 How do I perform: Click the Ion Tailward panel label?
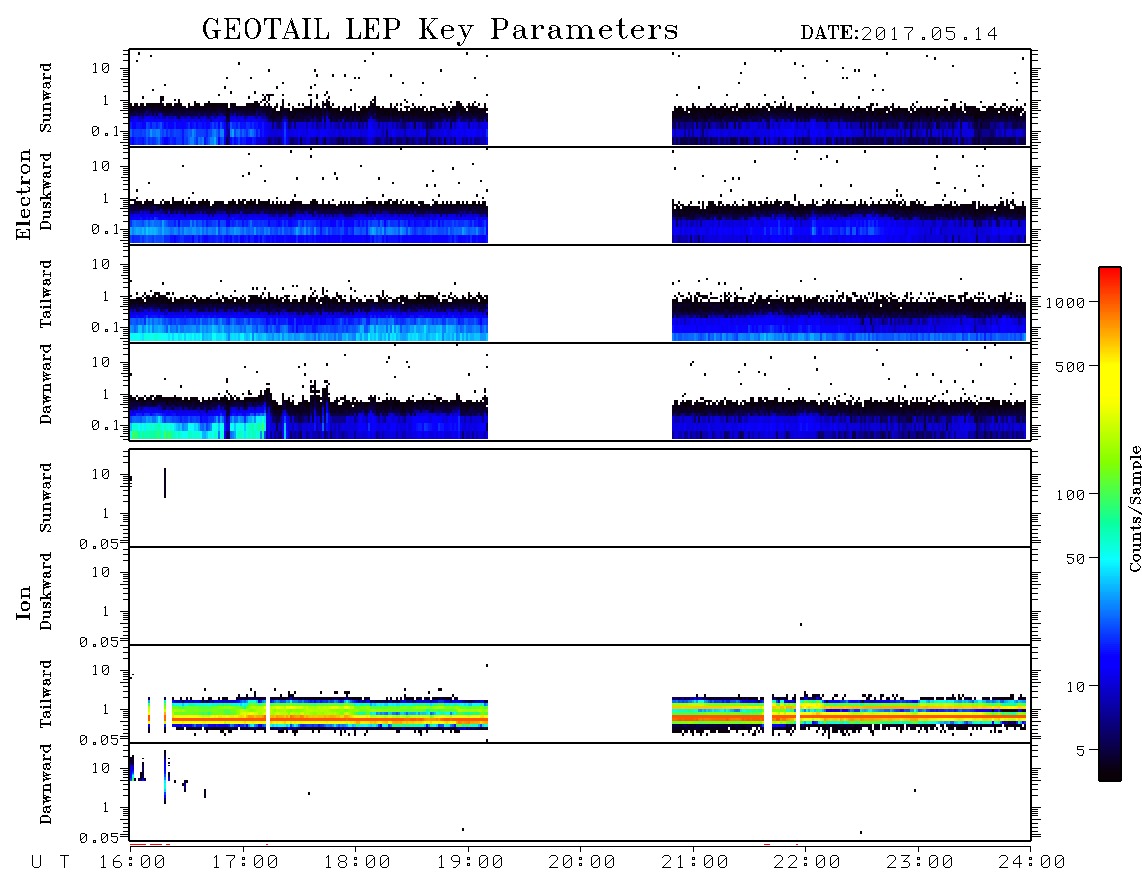point(46,694)
